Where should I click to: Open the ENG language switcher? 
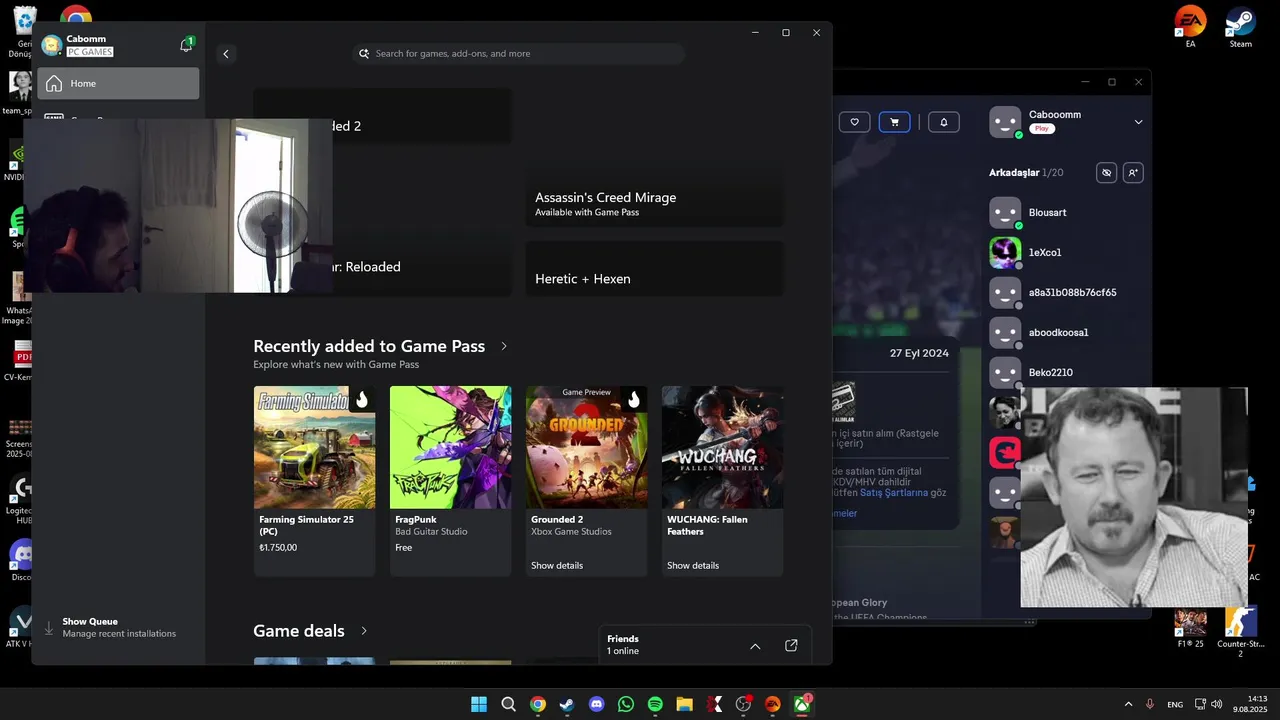1175,704
